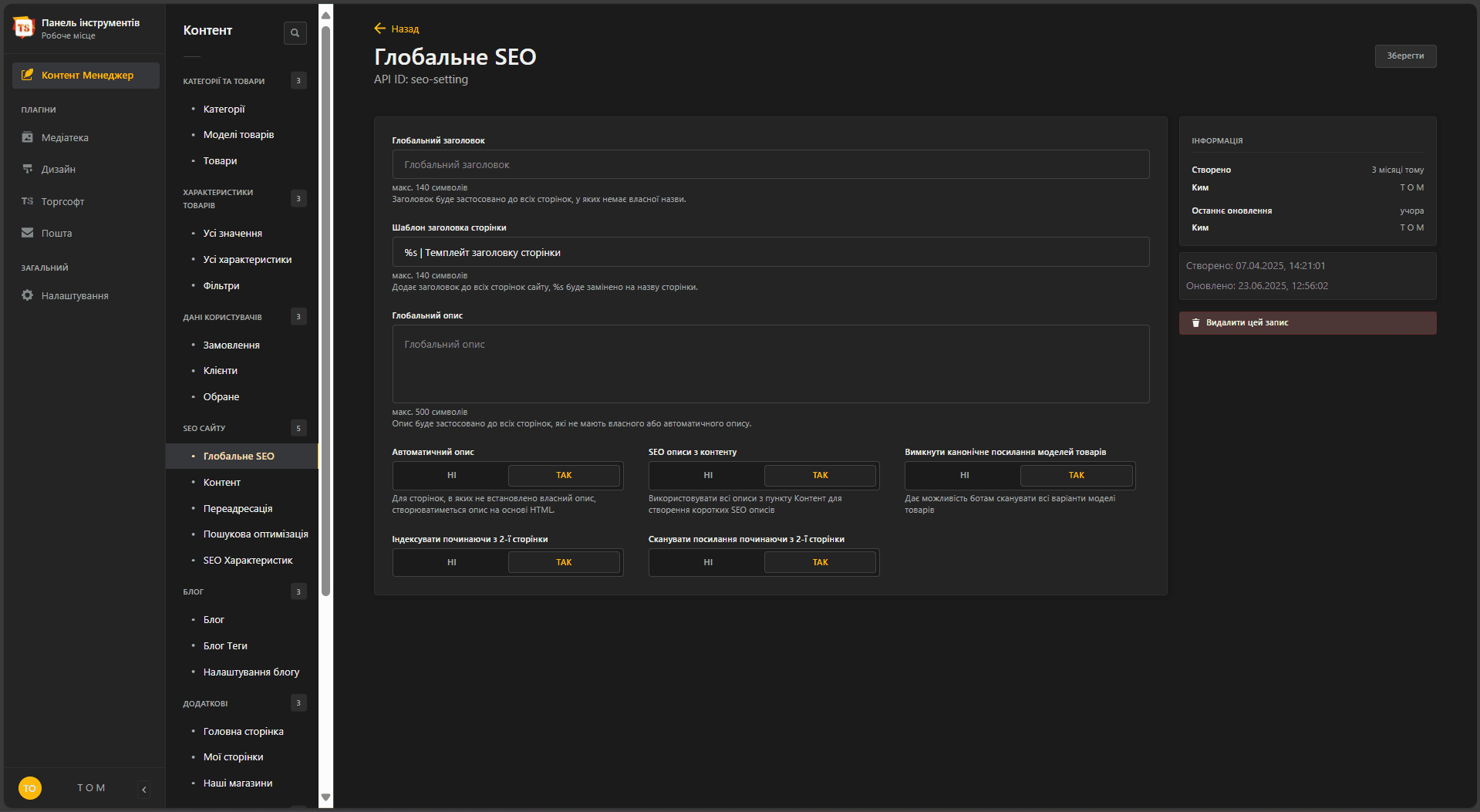Click the TO user avatar
Screen dimensions: 1480x812
pos(29,787)
